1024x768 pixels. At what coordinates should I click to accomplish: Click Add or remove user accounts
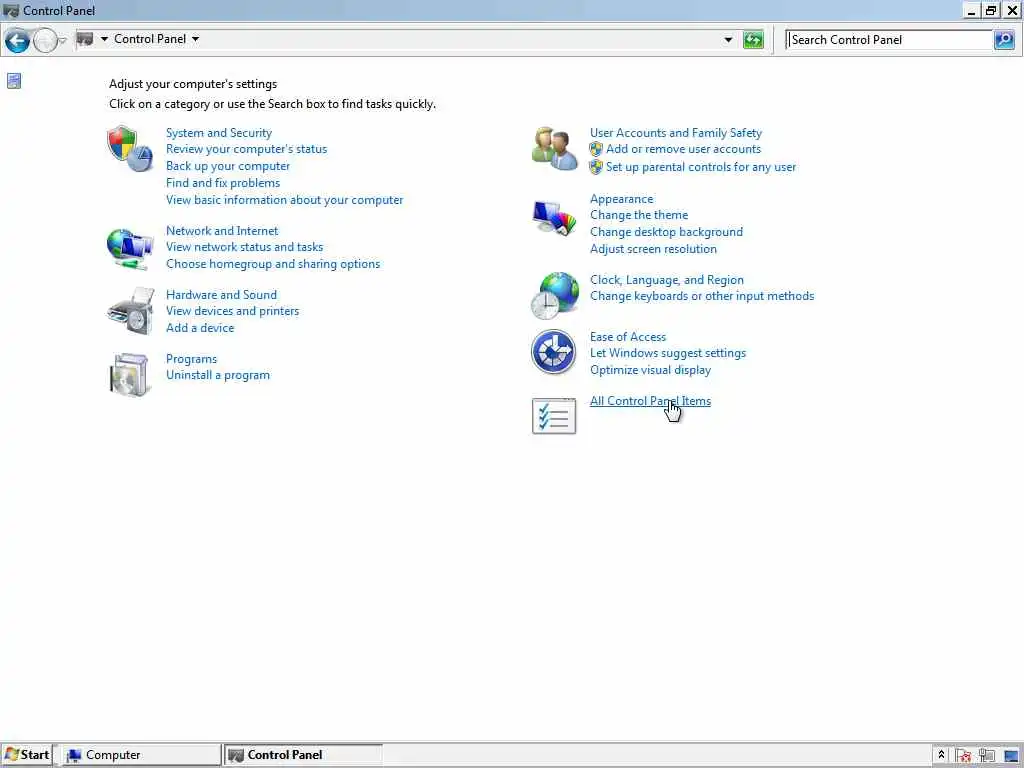click(x=683, y=149)
